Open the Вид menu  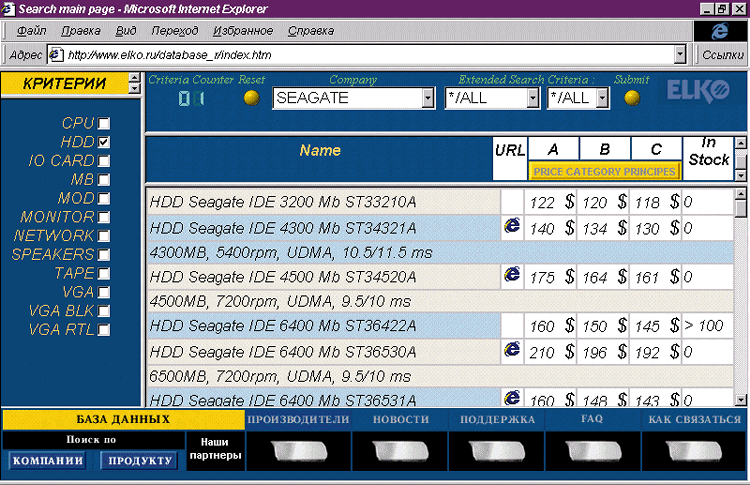tap(126, 31)
